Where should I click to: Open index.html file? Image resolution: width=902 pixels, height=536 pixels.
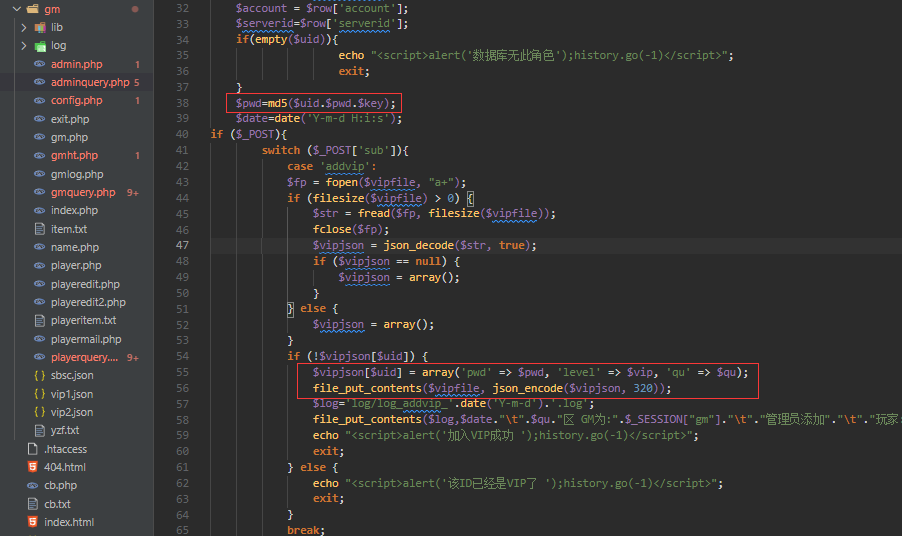click(69, 522)
